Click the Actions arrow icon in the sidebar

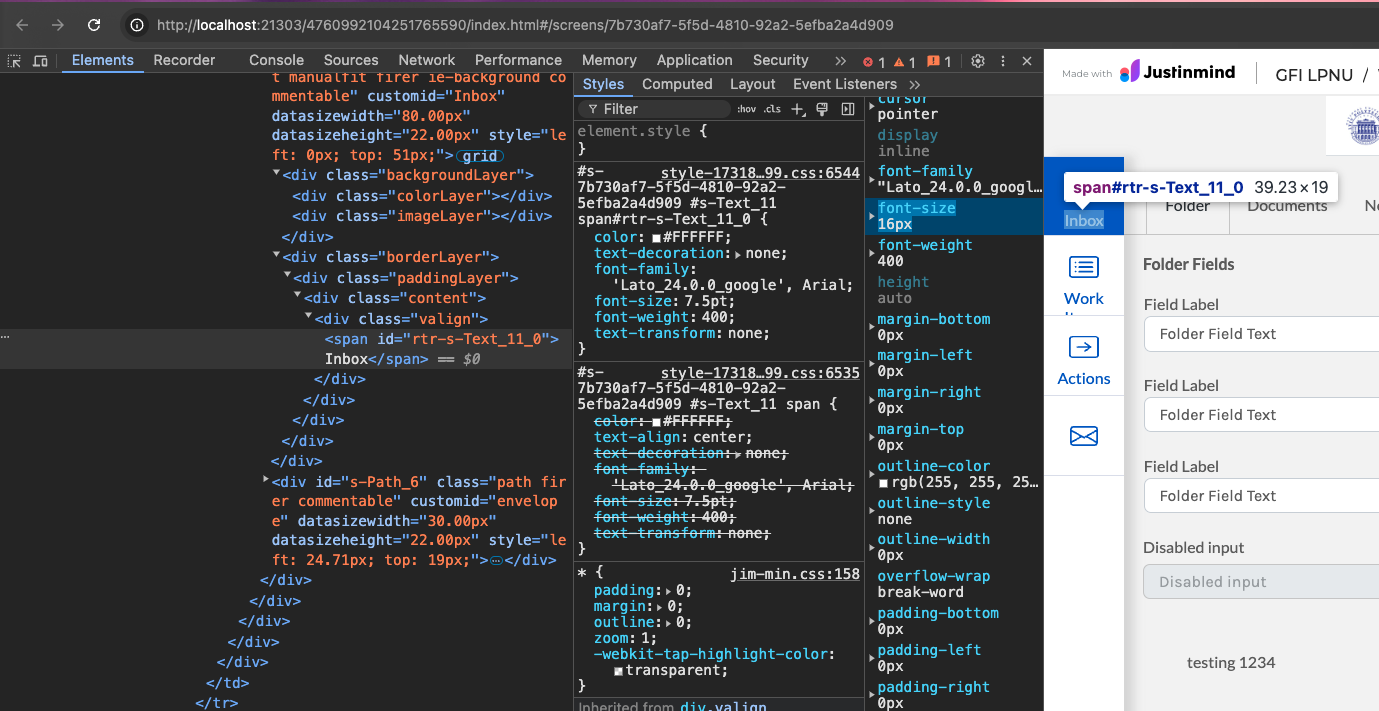coord(1084,347)
